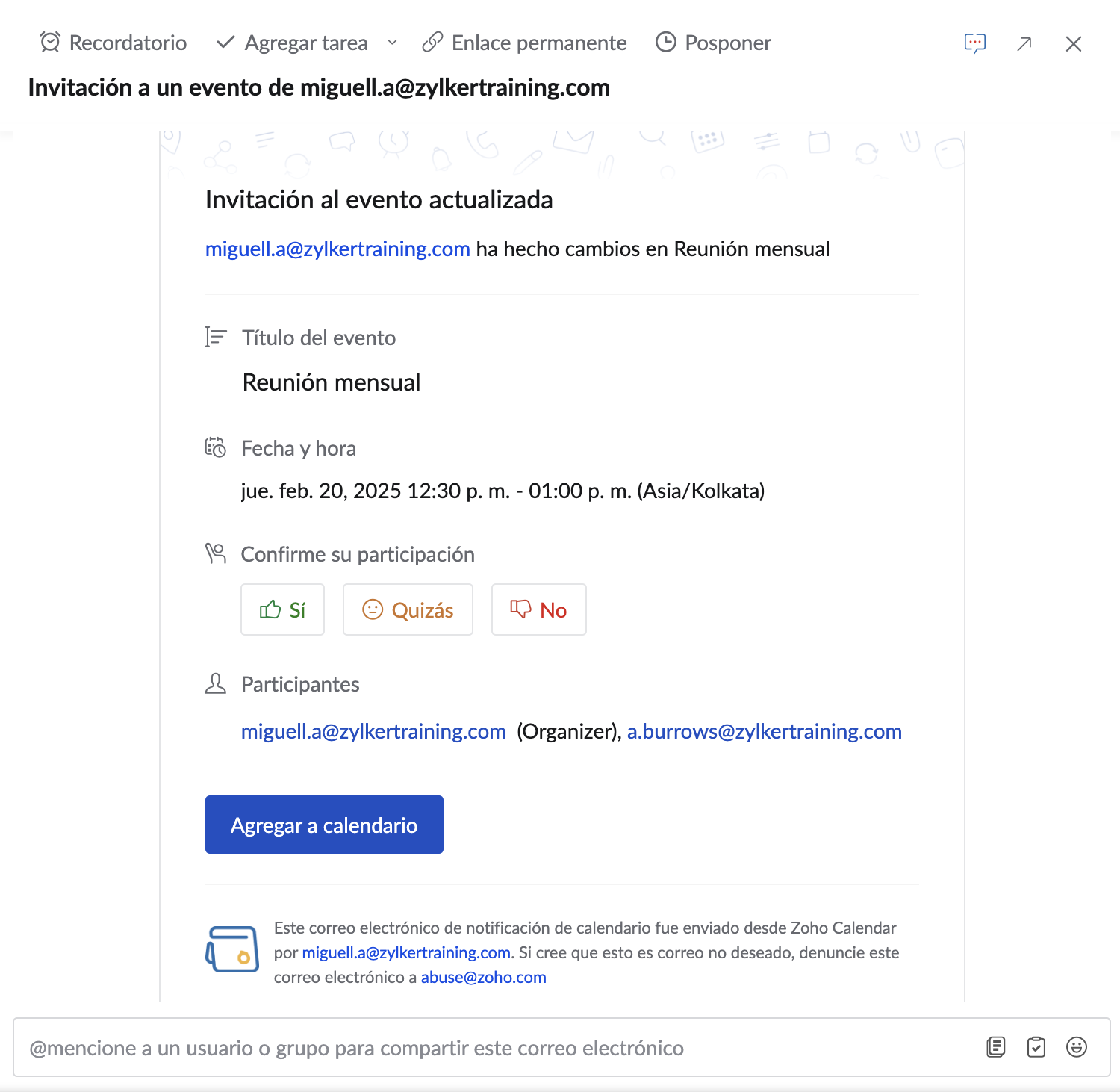Accept the invitation with Sí

pos(282,609)
